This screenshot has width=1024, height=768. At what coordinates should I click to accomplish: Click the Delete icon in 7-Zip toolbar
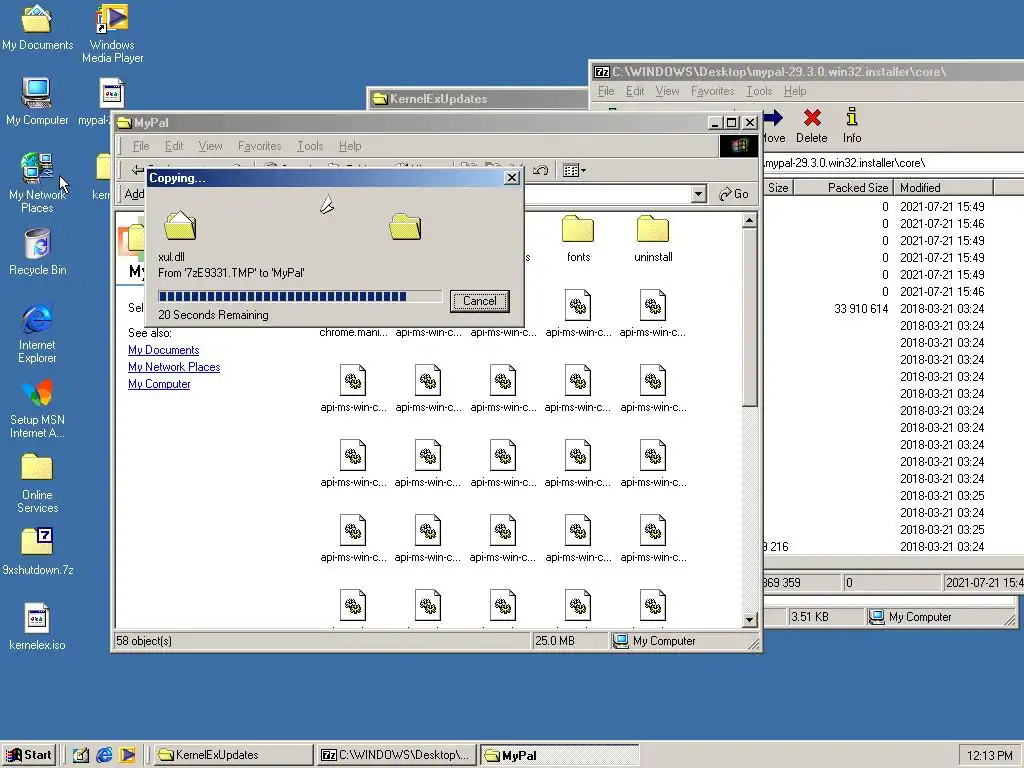pyautogui.click(x=812, y=125)
